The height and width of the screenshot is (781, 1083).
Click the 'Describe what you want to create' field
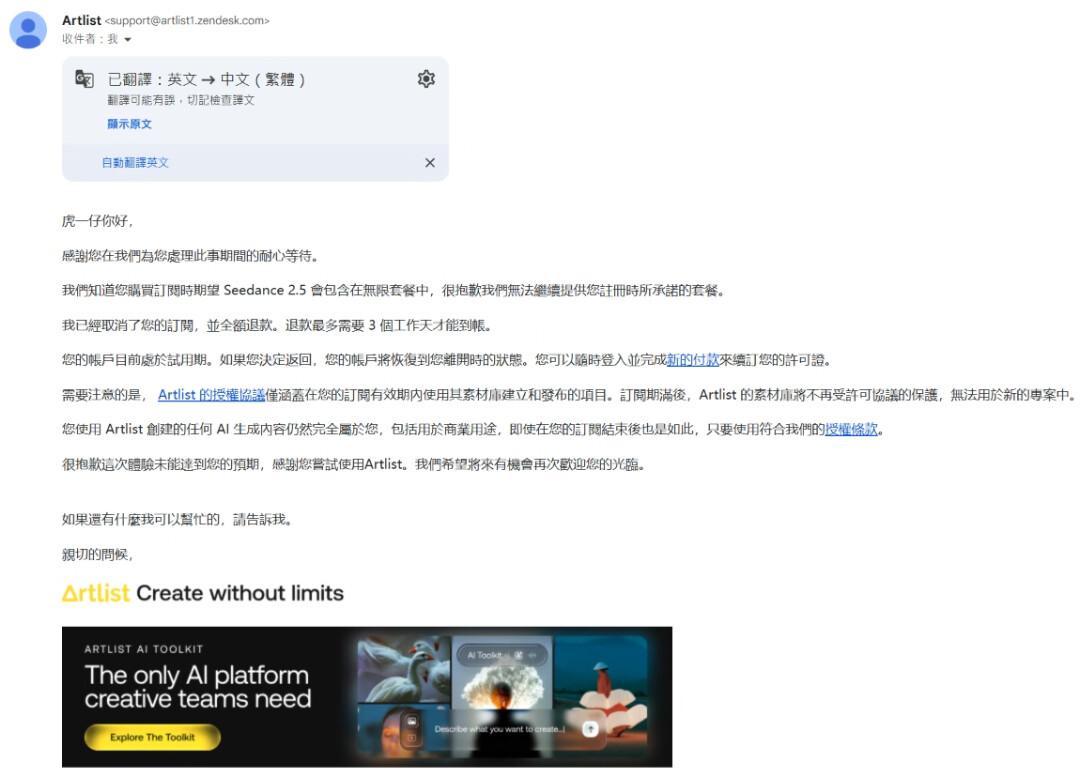pyautogui.click(x=500, y=729)
